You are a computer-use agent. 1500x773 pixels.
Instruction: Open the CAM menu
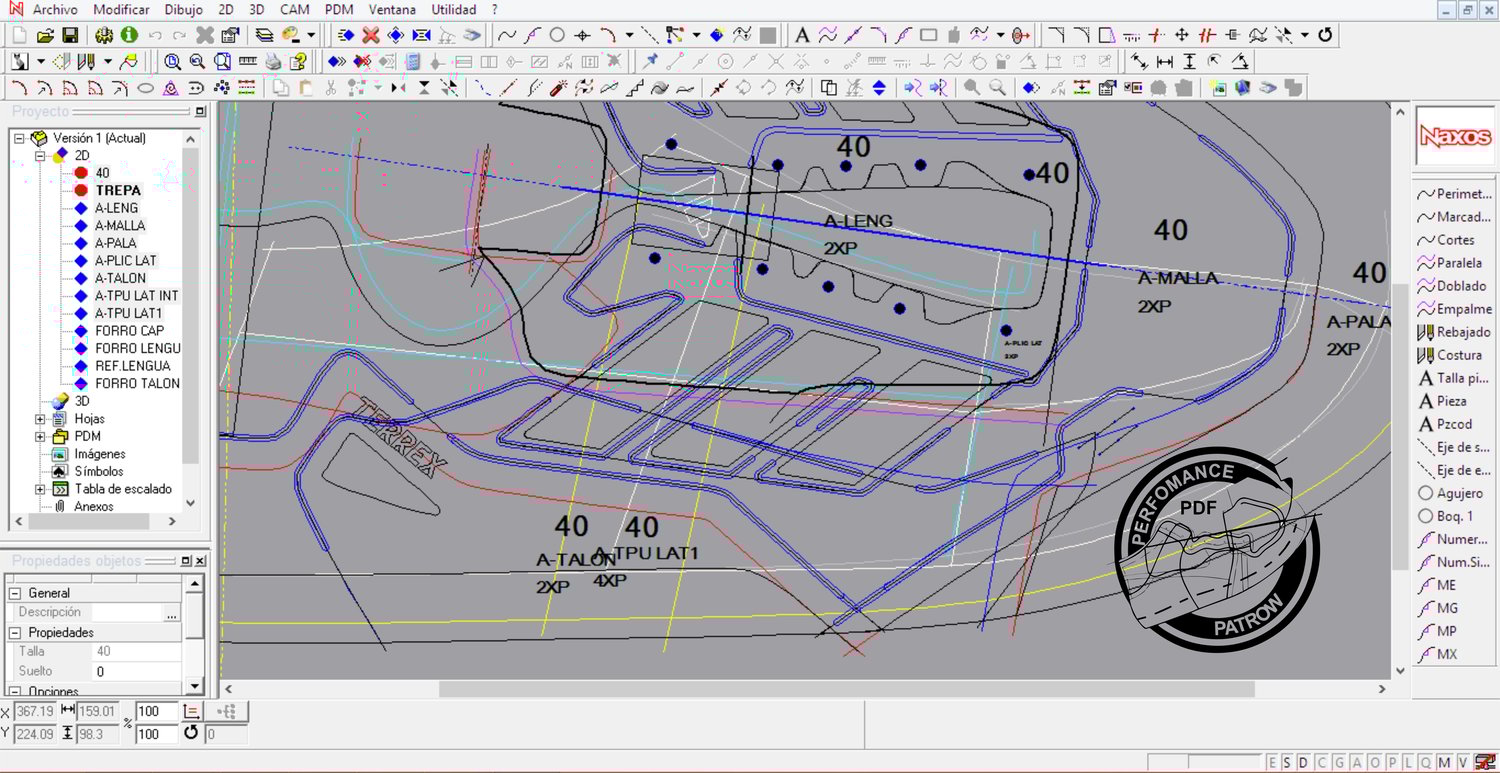(x=294, y=10)
